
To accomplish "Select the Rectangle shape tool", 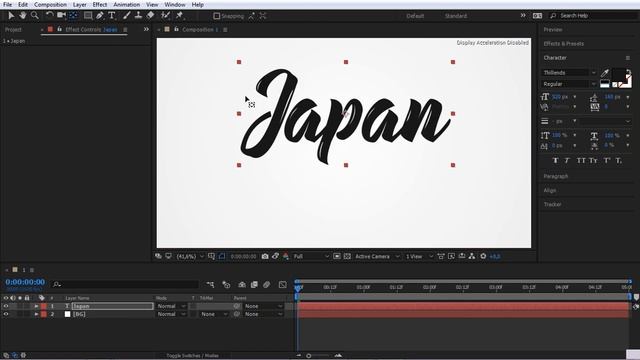I will 88,16.
